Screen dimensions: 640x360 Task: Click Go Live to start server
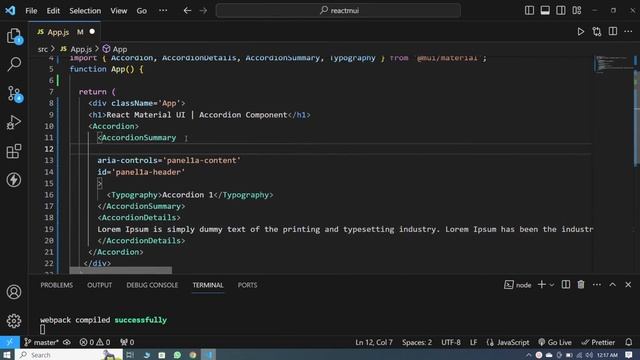tap(555, 342)
